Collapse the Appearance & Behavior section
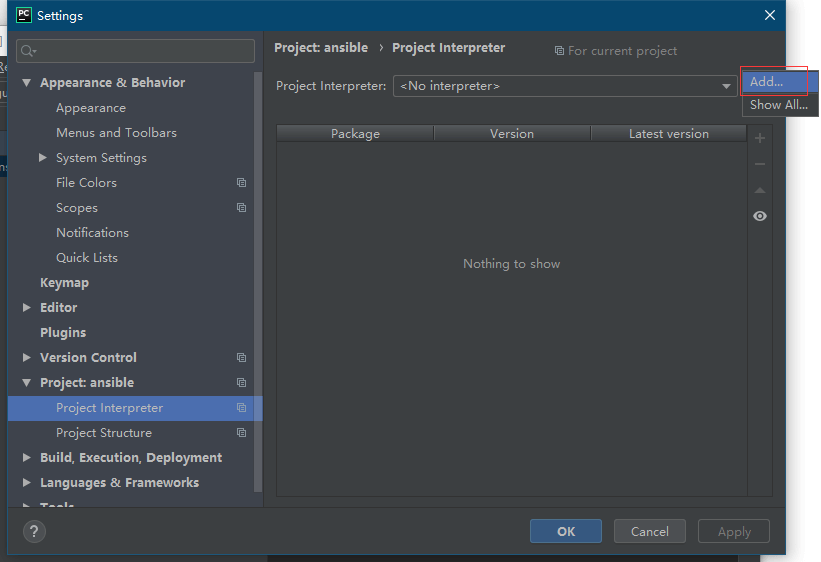This screenshot has height=562, width=821. (x=27, y=83)
